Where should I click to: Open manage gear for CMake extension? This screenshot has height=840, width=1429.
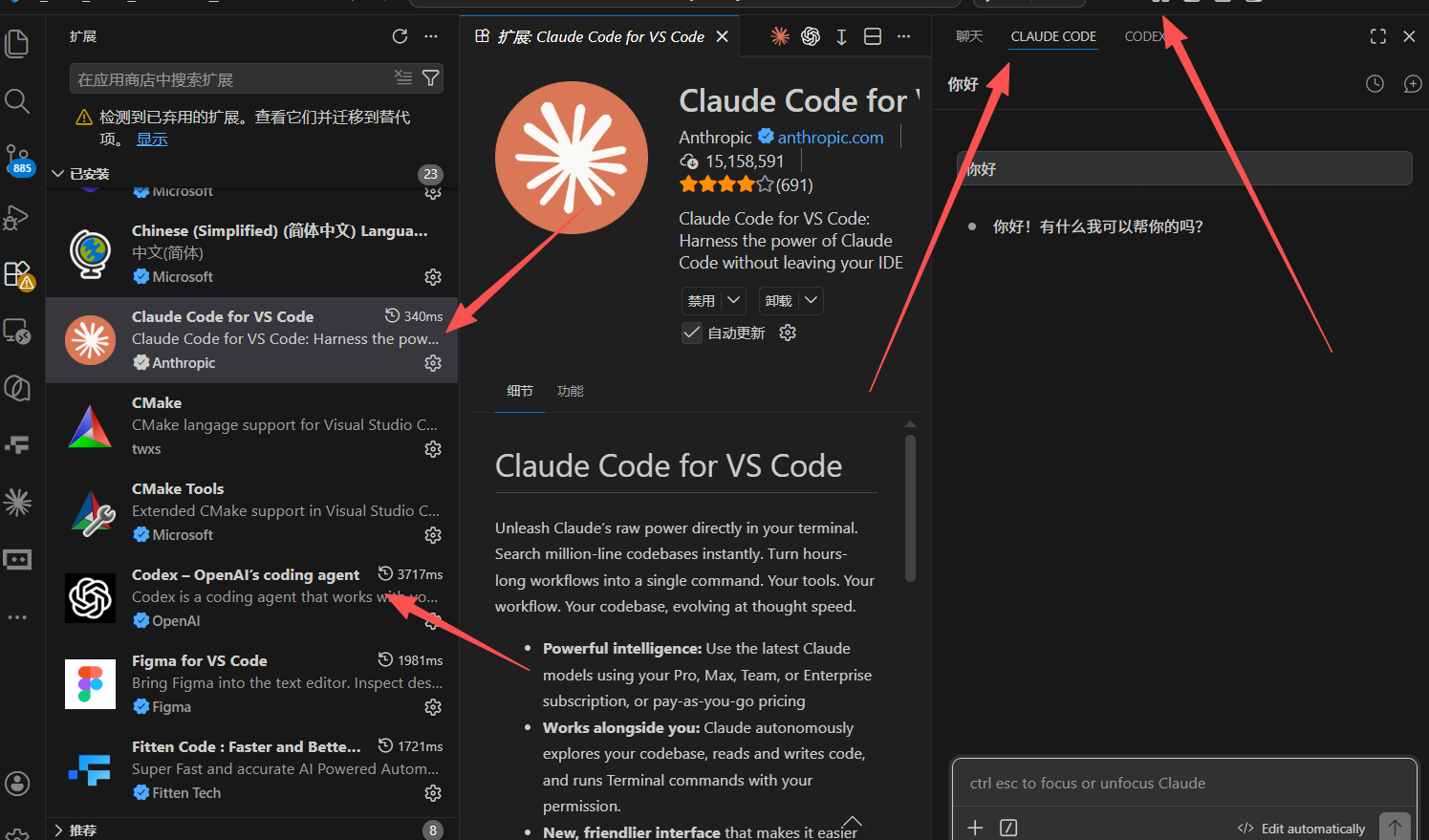[x=433, y=449]
